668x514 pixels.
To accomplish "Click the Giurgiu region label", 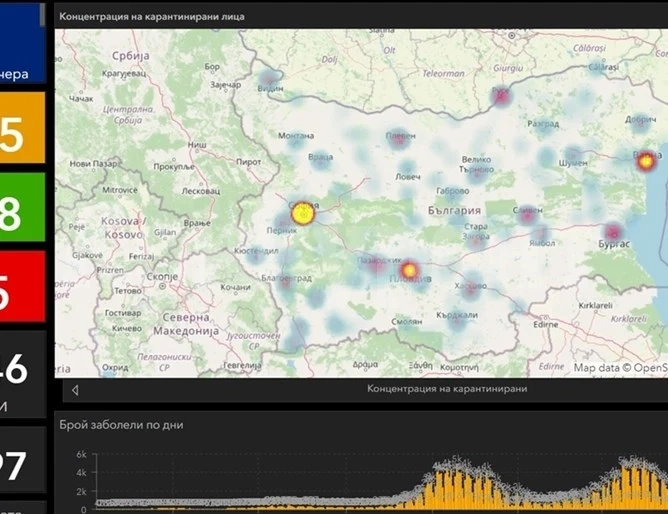I will [508, 68].
